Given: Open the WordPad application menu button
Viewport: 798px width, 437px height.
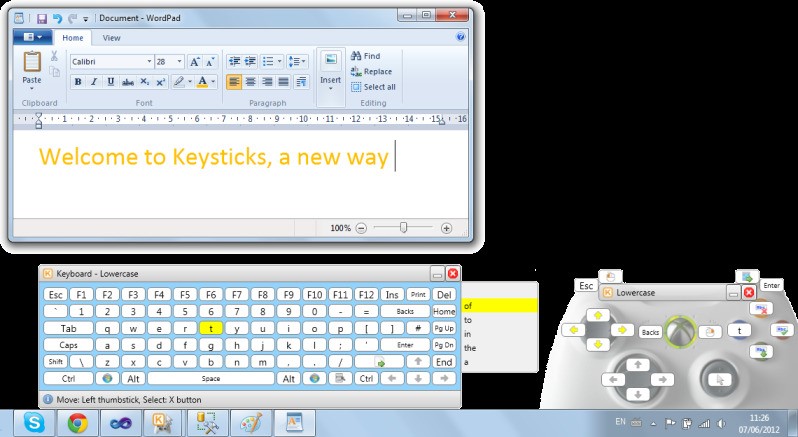Looking at the screenshot, I should coord(33,37).
